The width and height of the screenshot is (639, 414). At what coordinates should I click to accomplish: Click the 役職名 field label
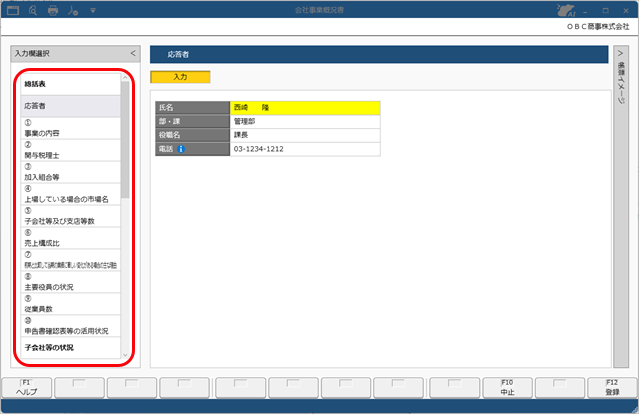click(192, 135)
